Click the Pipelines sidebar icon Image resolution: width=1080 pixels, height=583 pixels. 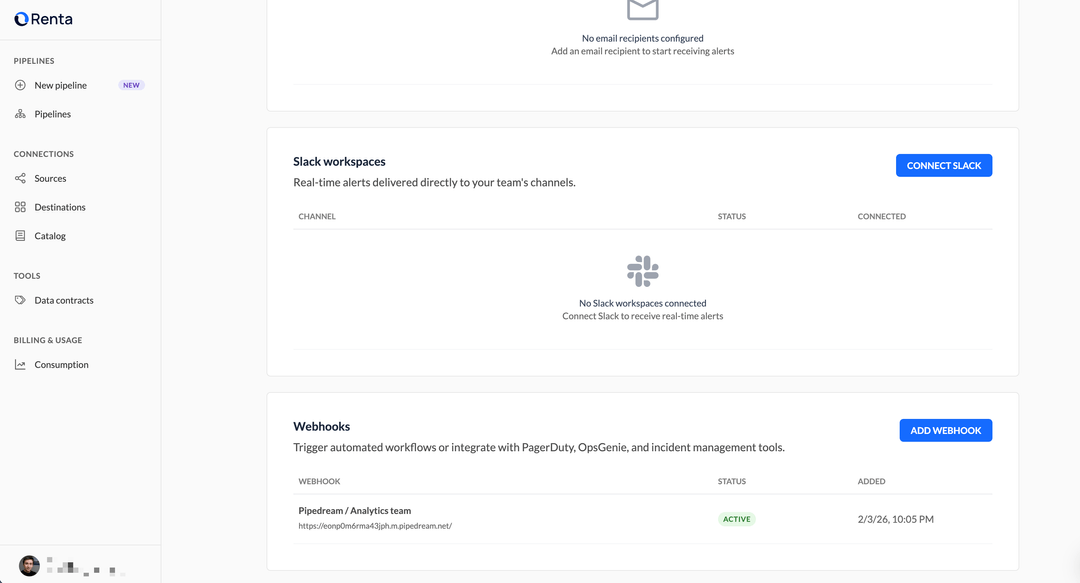pyautogui.click(x=20, y=114)
